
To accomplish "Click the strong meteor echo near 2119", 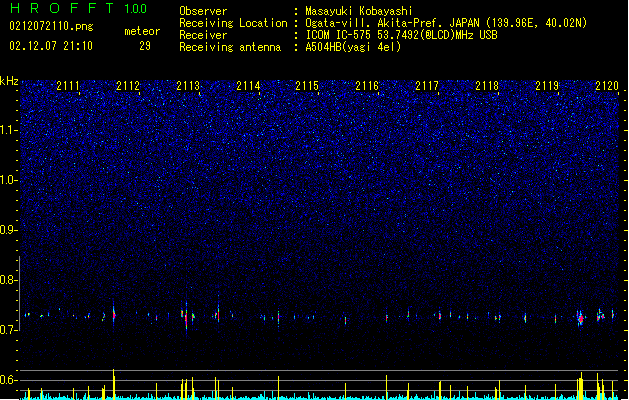I will 580,318.
